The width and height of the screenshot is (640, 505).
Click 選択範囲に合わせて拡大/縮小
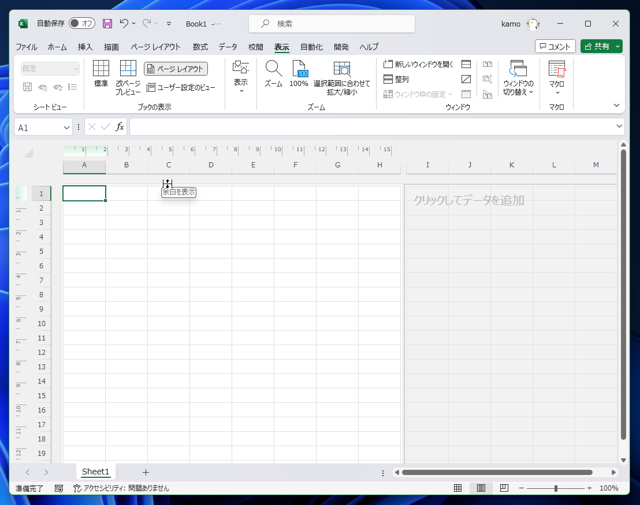tap(342, 78)
